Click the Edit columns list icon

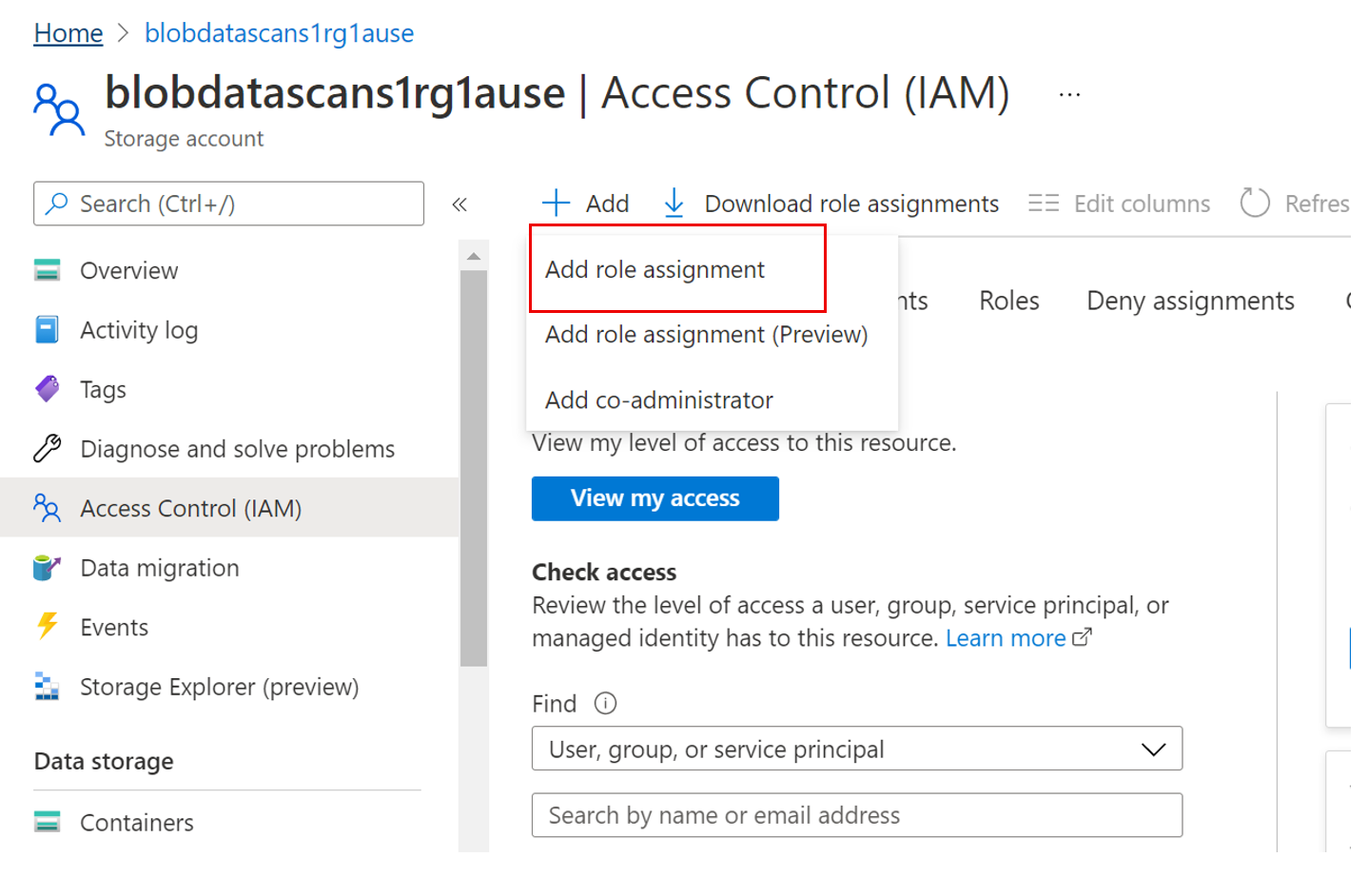[1044, 203]
